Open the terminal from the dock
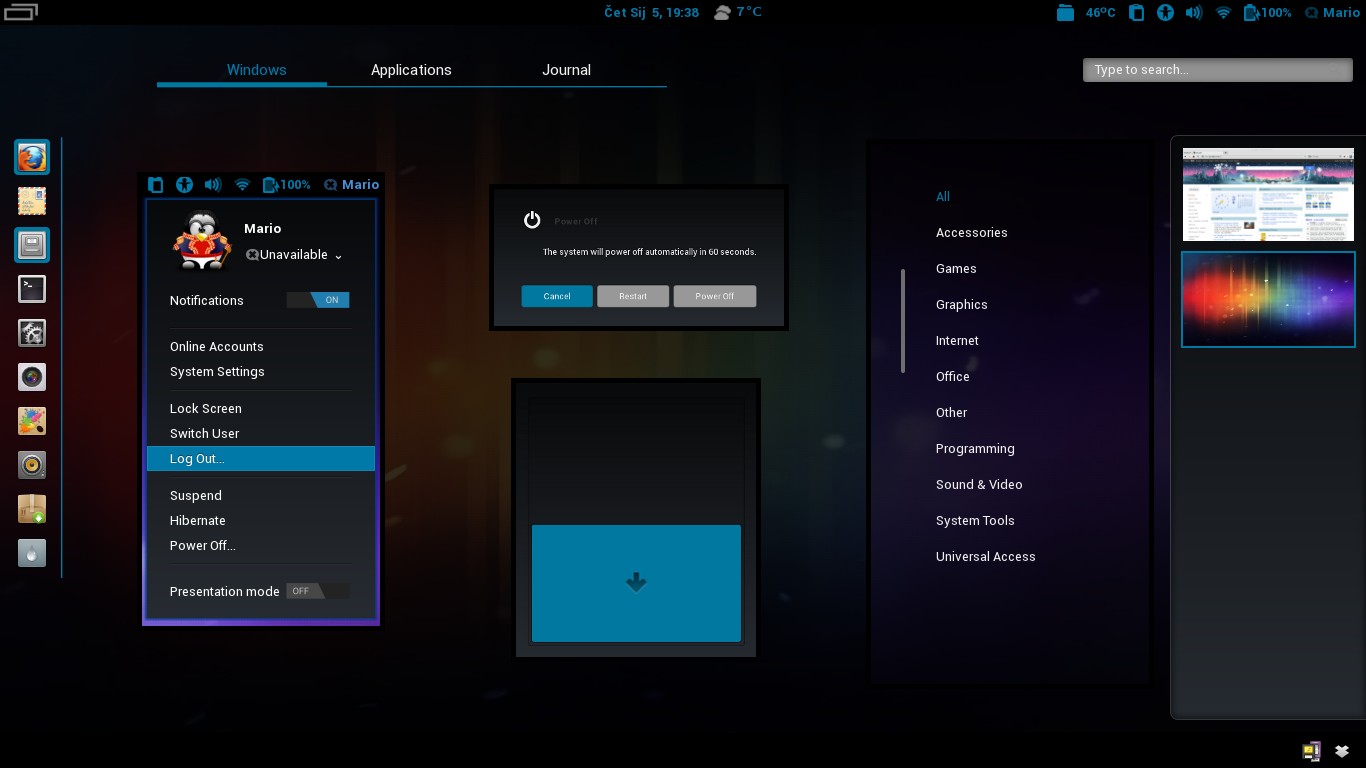Image resolution: width=1366 pixels, height=768 pixels. [31, 289]
